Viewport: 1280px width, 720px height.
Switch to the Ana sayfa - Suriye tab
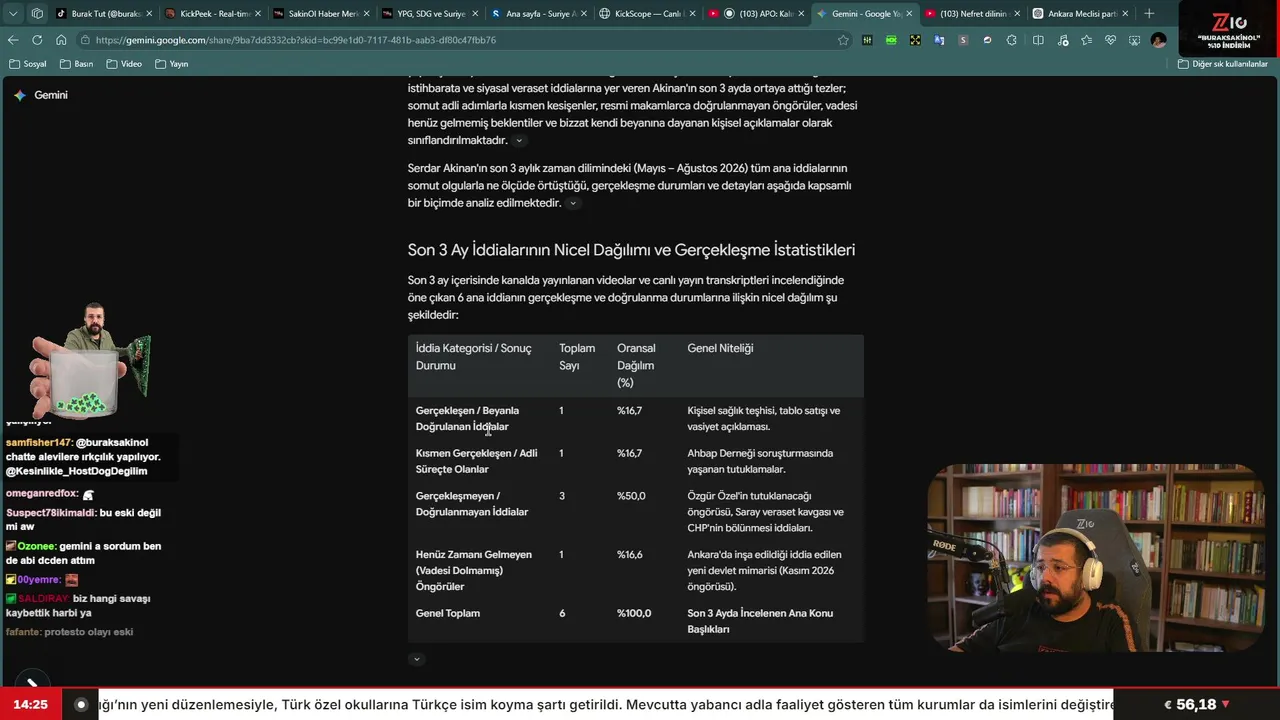(x=540, y=14)
